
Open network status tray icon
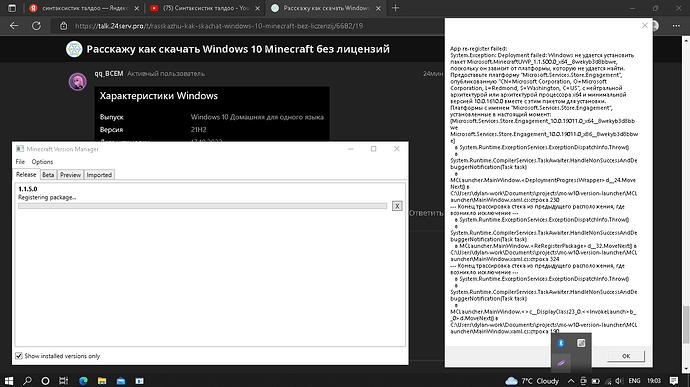(608, 381)
